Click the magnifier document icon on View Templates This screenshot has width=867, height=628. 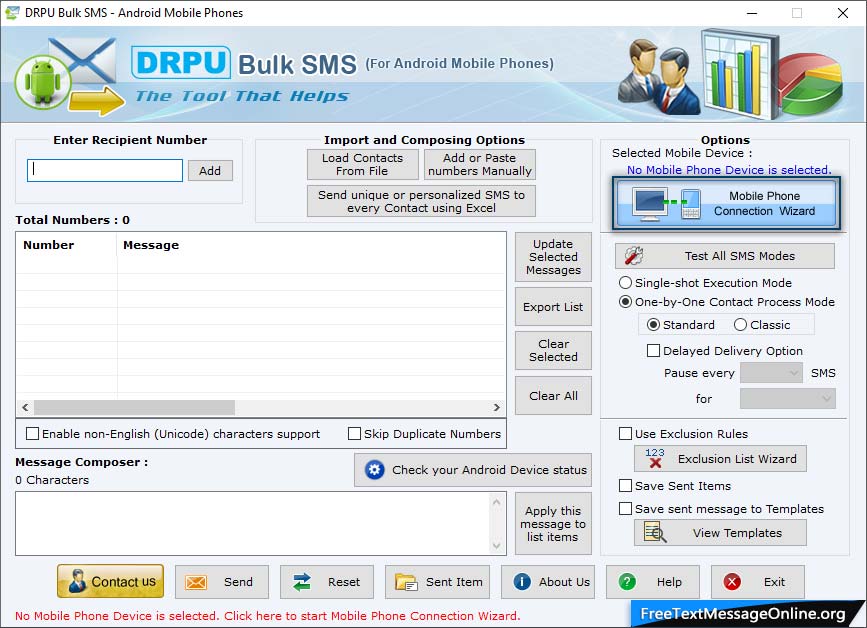coord(655,532)
